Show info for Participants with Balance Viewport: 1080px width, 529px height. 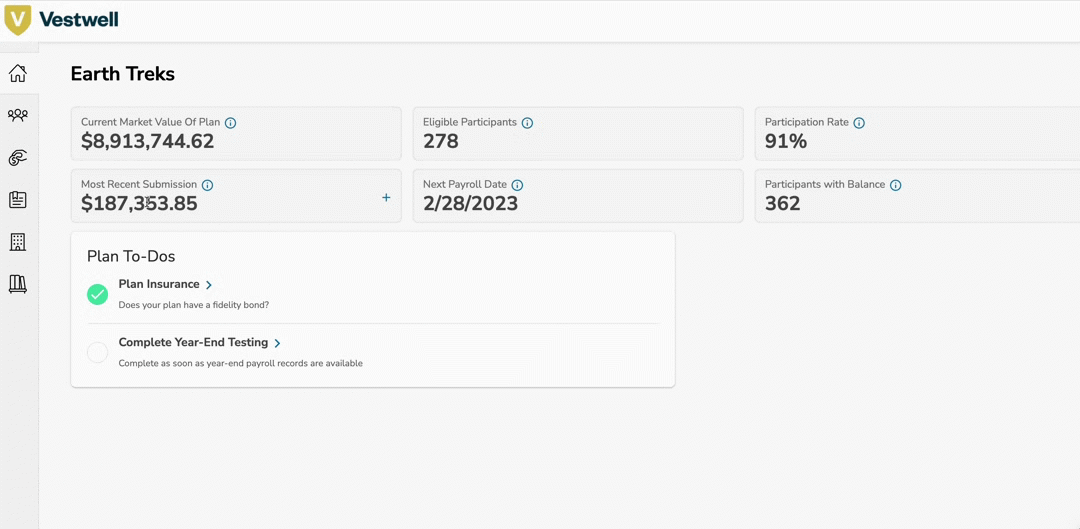[x=896, y=185]
